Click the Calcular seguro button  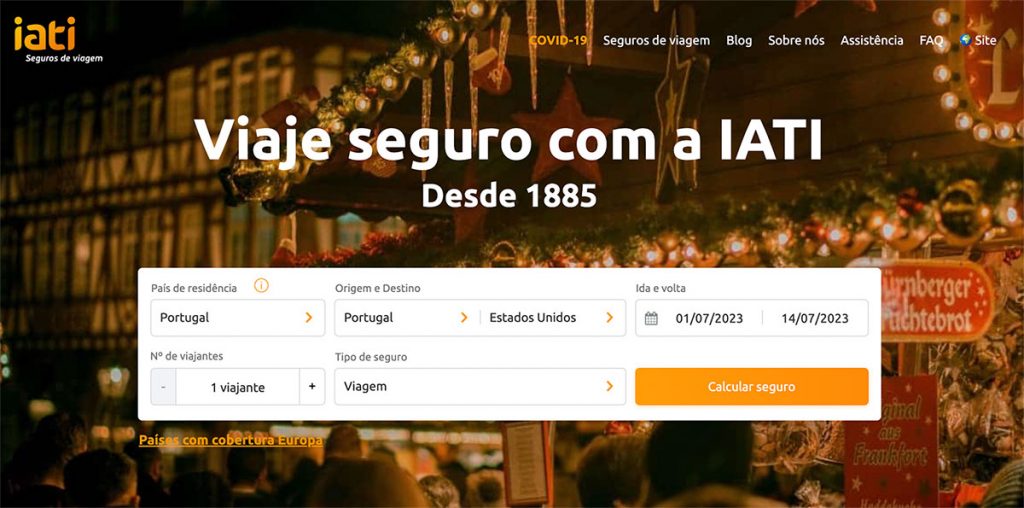coord(752,387)
